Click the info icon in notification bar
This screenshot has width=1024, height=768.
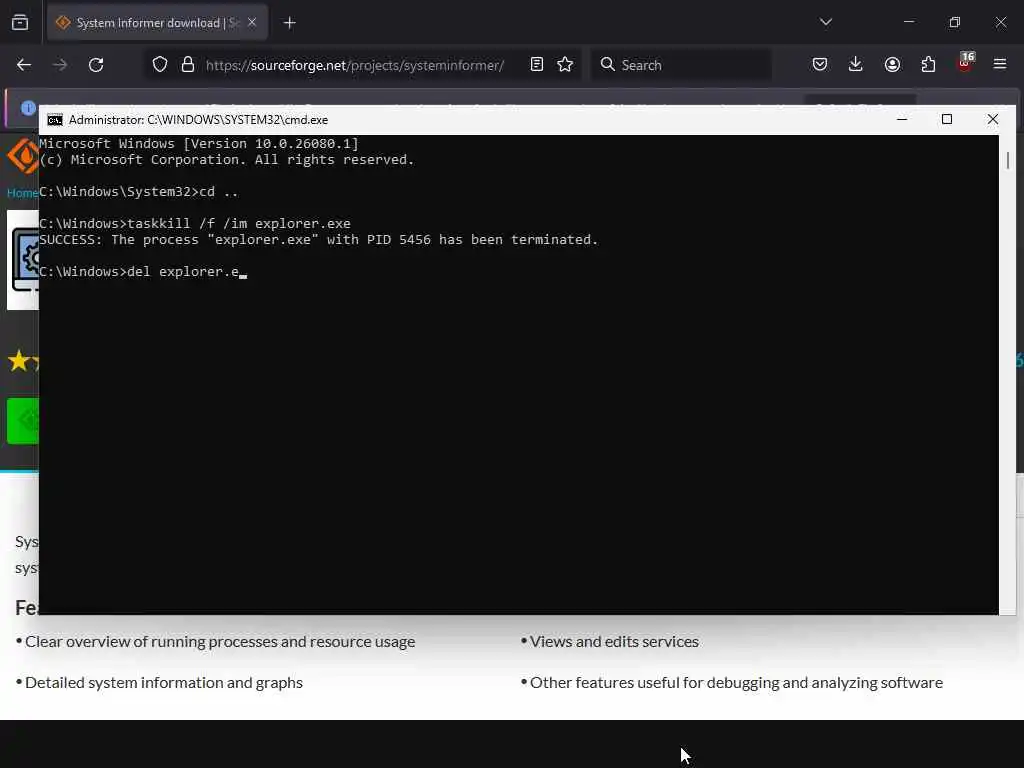coord(27,108)
